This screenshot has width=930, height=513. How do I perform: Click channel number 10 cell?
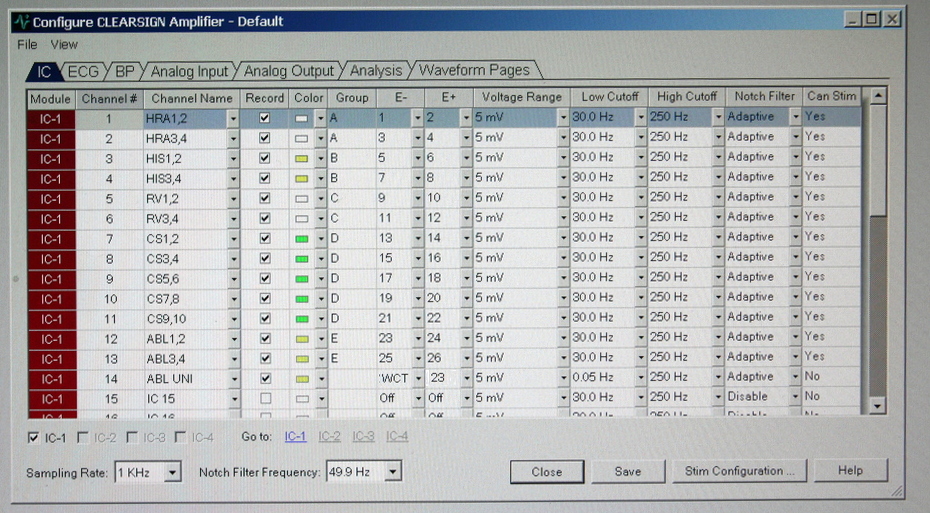(x=110, y=299)
